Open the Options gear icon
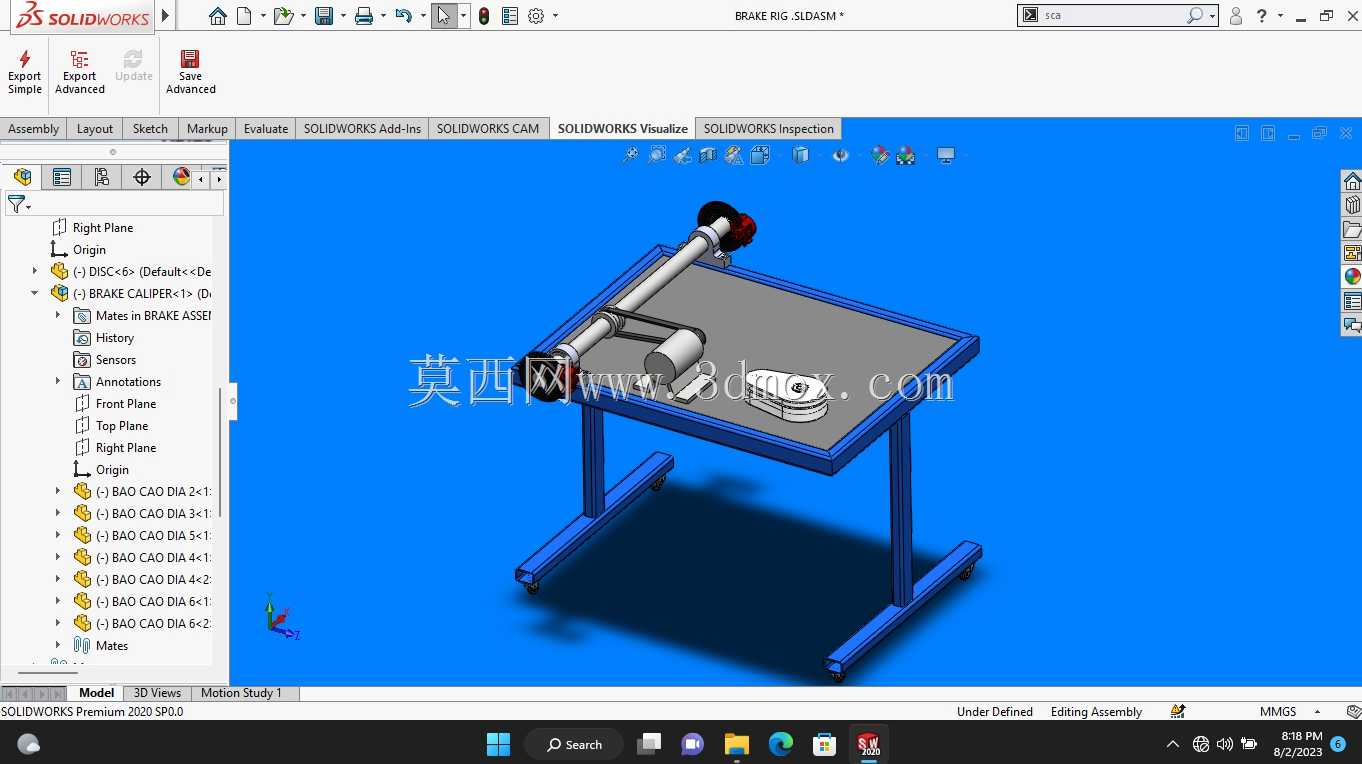The width and height of the screenshot is (1362, 764). point(536,15)
